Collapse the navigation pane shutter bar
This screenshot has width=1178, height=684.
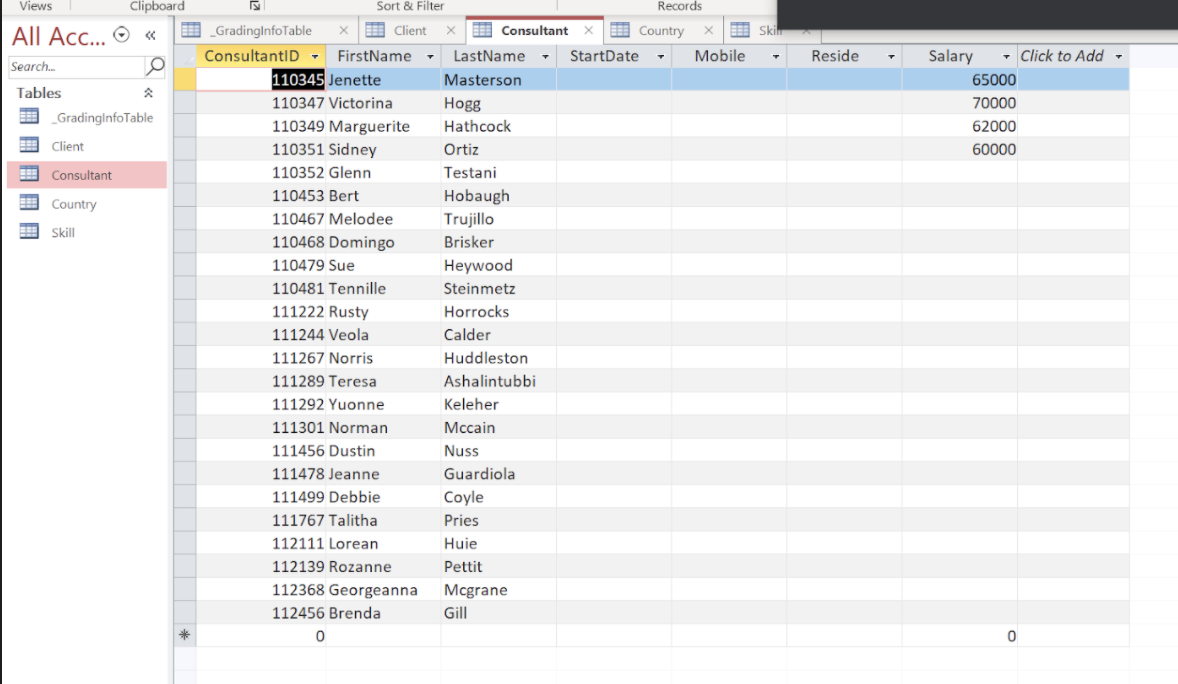pyautogui.click(x=150, y=33)
